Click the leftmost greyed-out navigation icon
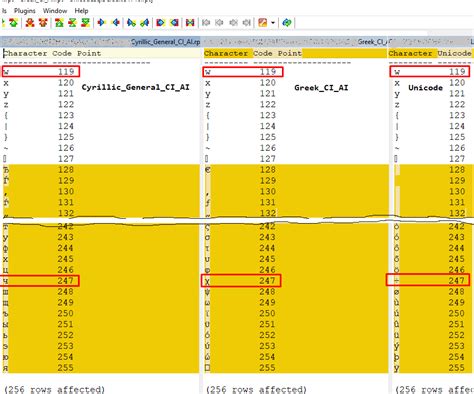Viewport: 474px width, 394px height. (x=206, y=23)
